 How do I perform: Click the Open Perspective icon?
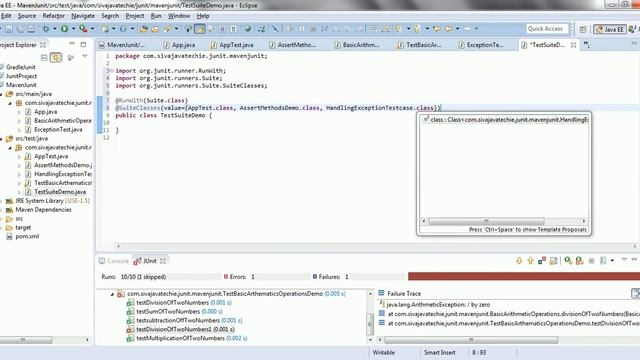(583, 29)
